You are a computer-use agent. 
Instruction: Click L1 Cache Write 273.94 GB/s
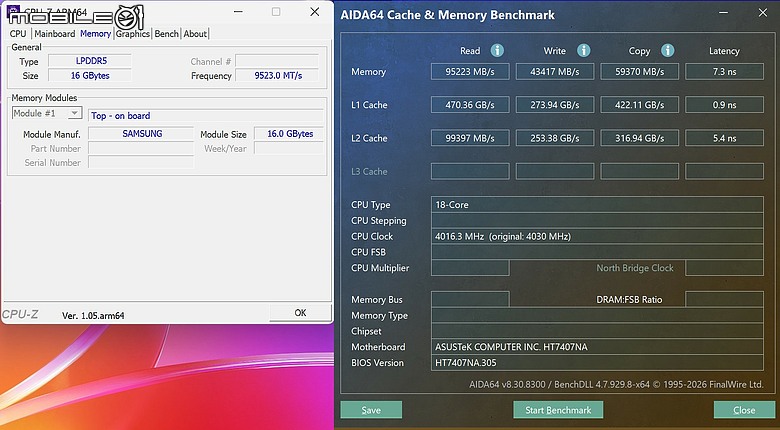pyautogui.click(x=555, y=105)
